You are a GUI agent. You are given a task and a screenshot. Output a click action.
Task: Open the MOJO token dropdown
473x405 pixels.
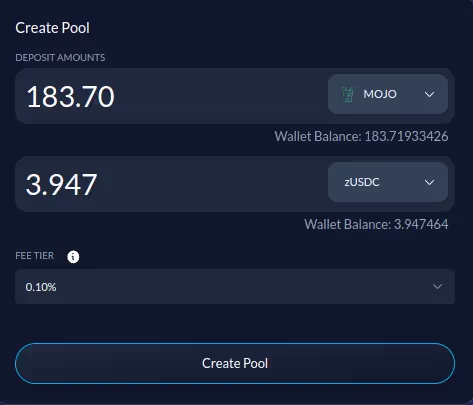388,94
